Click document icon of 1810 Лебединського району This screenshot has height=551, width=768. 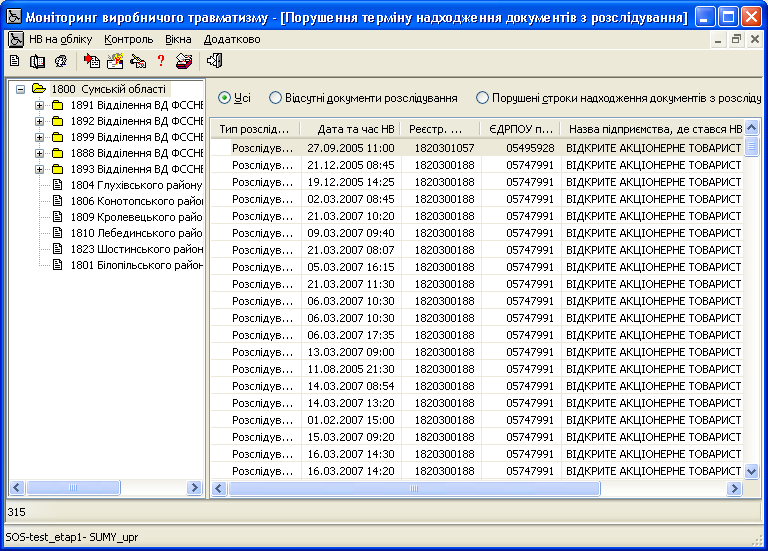(x=58, y=233)
